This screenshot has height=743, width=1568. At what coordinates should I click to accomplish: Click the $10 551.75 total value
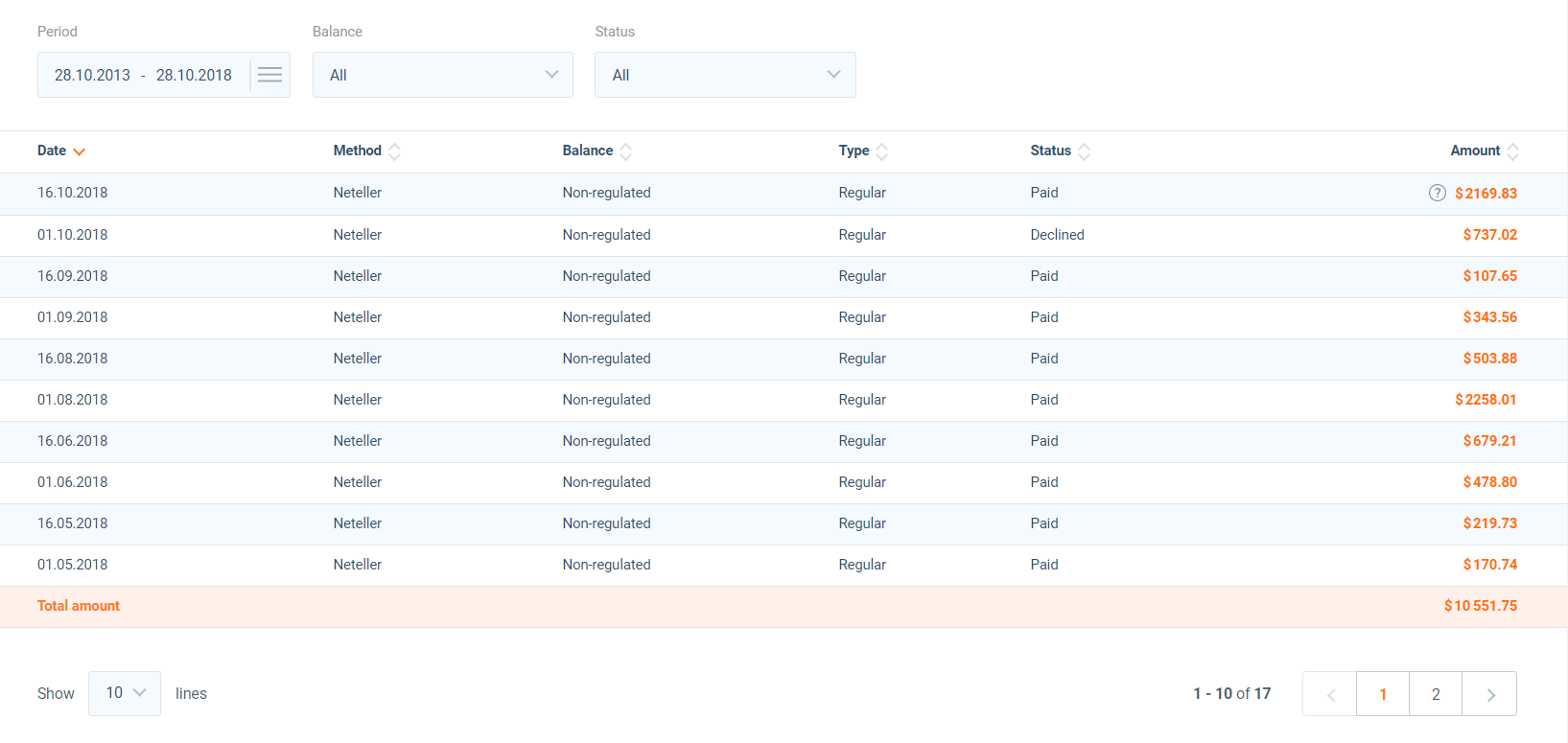1481,606
